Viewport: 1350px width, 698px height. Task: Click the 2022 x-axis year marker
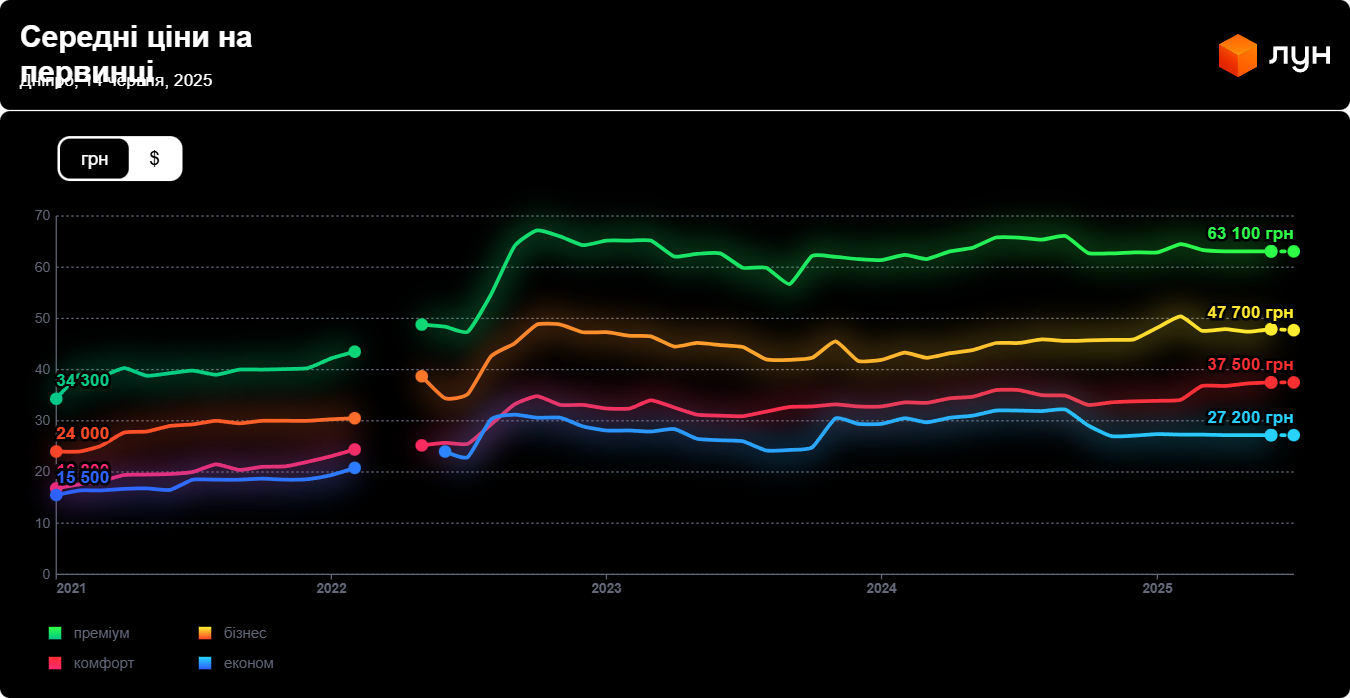pyautogui.click(x=331, y=589)
